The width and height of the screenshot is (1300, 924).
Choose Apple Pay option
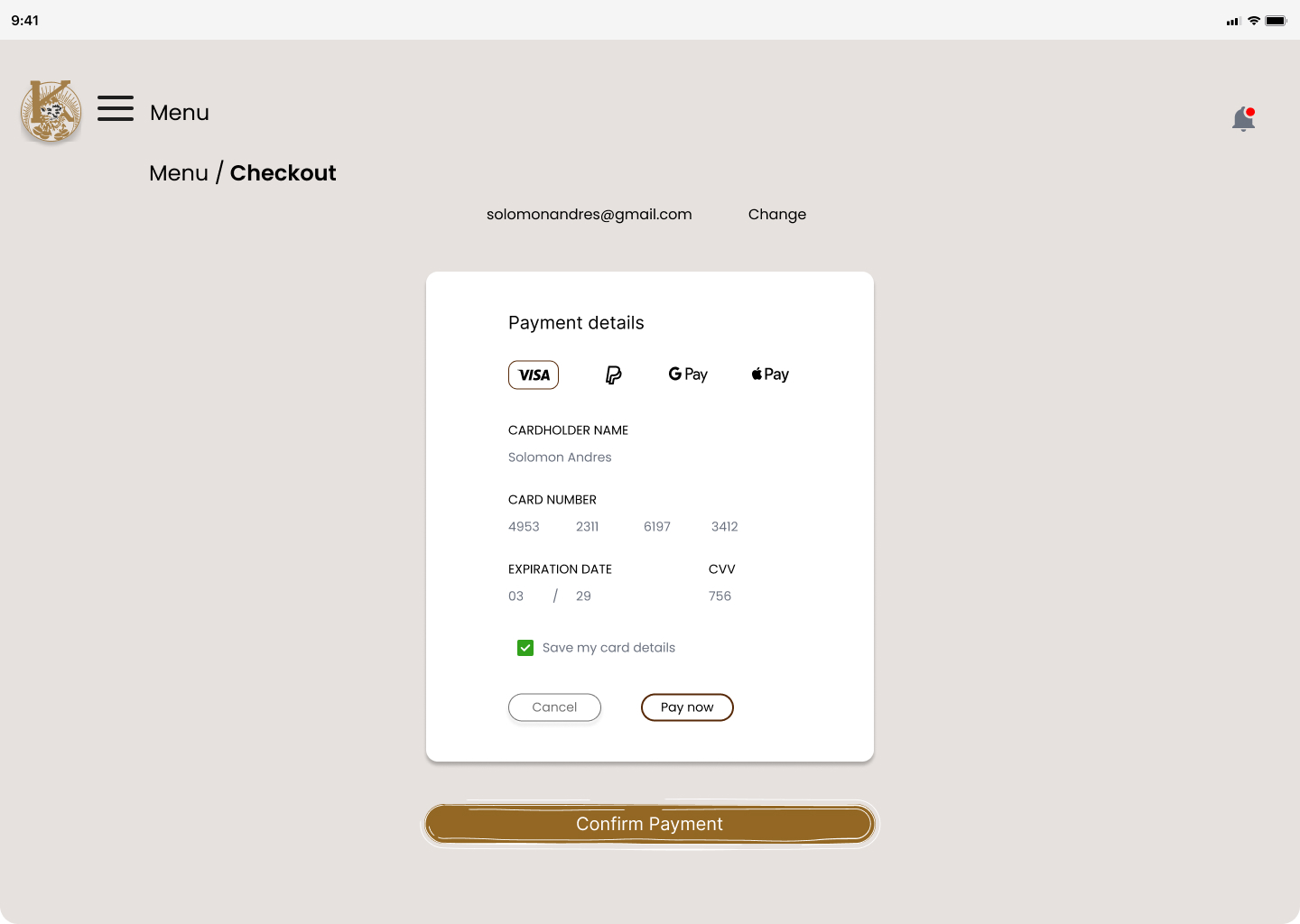tap(770, 374)
